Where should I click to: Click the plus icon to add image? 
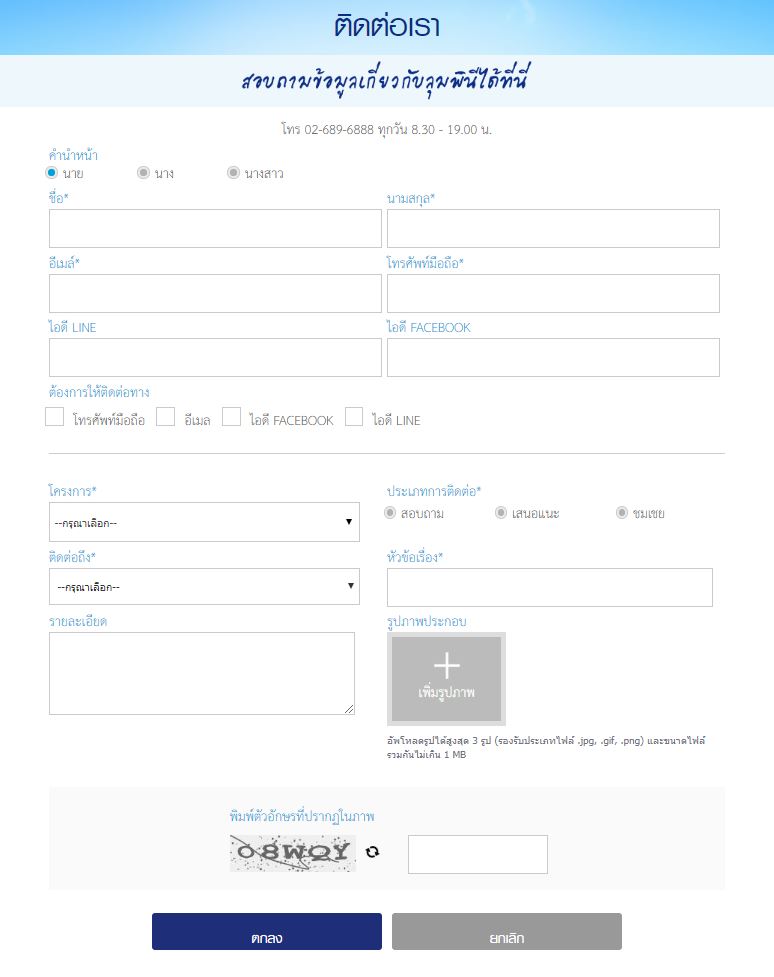coord(446,667)
